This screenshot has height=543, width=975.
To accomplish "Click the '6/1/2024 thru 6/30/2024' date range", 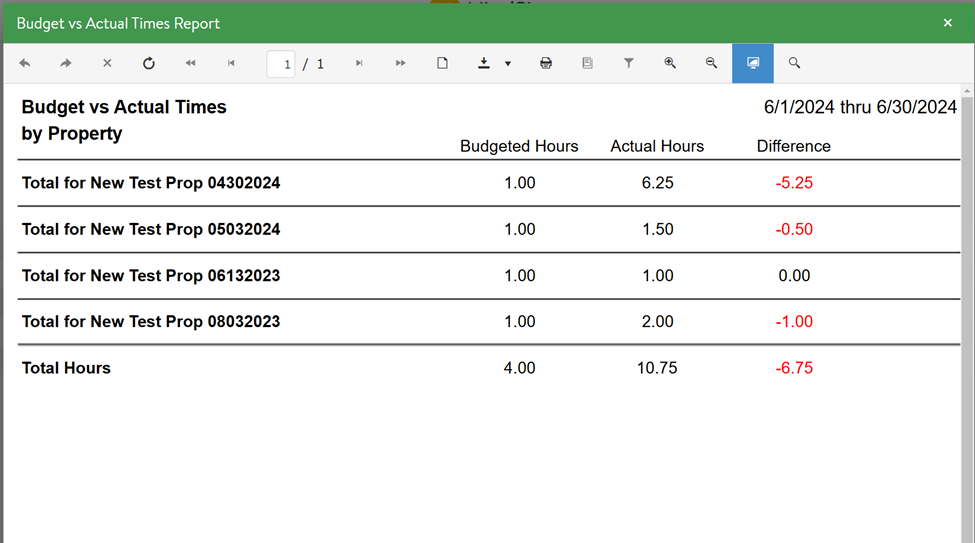I will point(860,107).
